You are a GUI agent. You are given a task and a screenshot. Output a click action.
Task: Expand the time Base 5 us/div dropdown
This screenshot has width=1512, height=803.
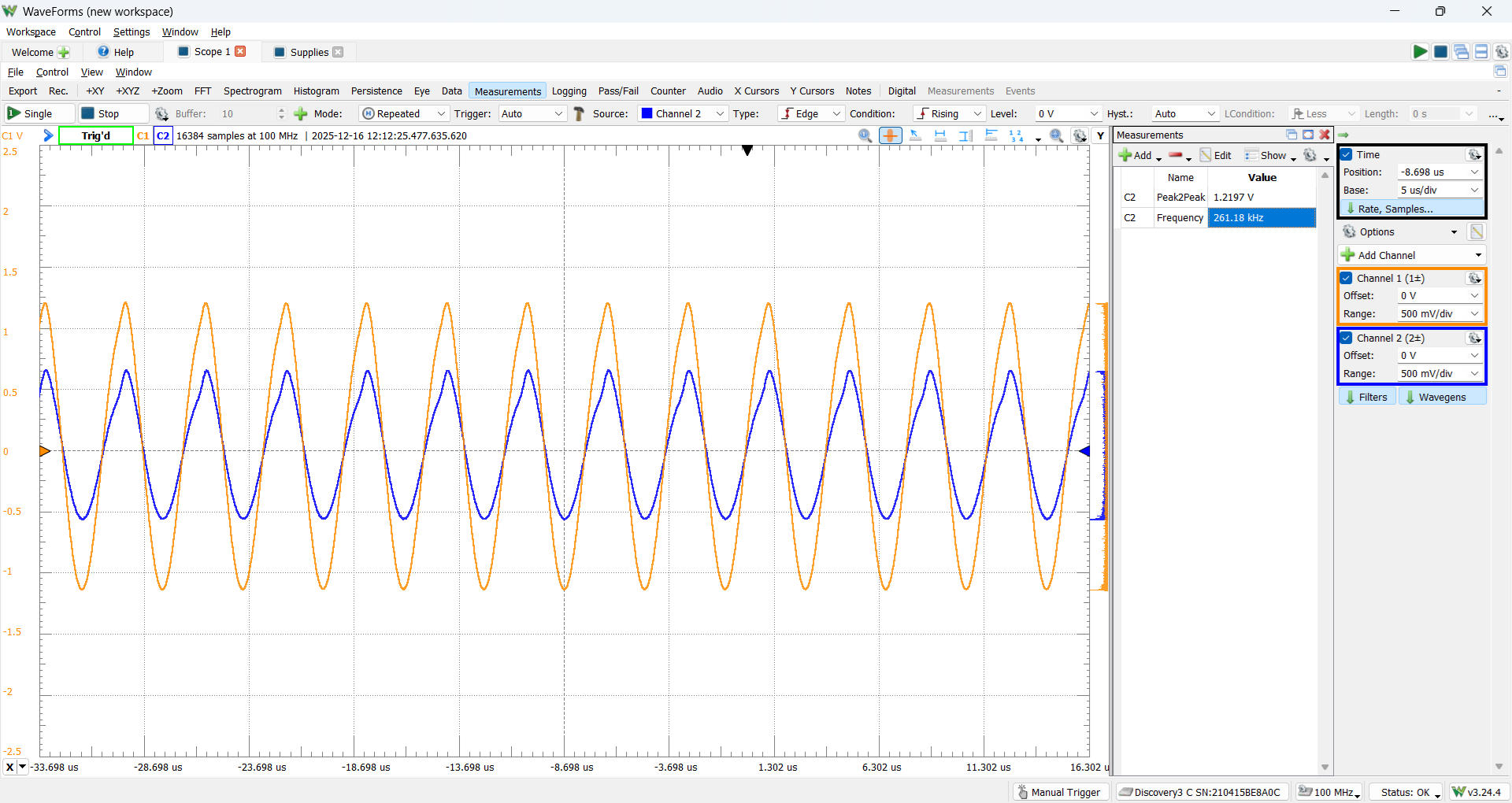click(1440, 191)
